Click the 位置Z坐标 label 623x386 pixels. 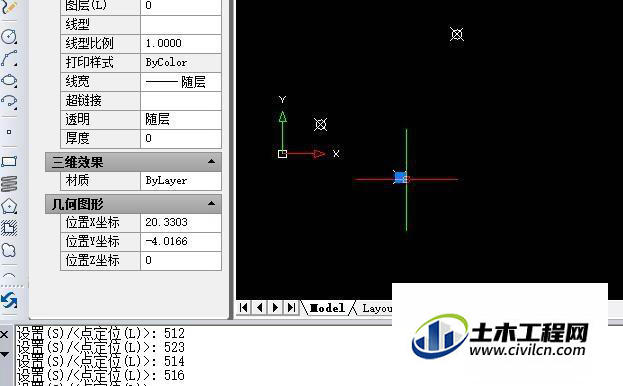pos(93,261)
